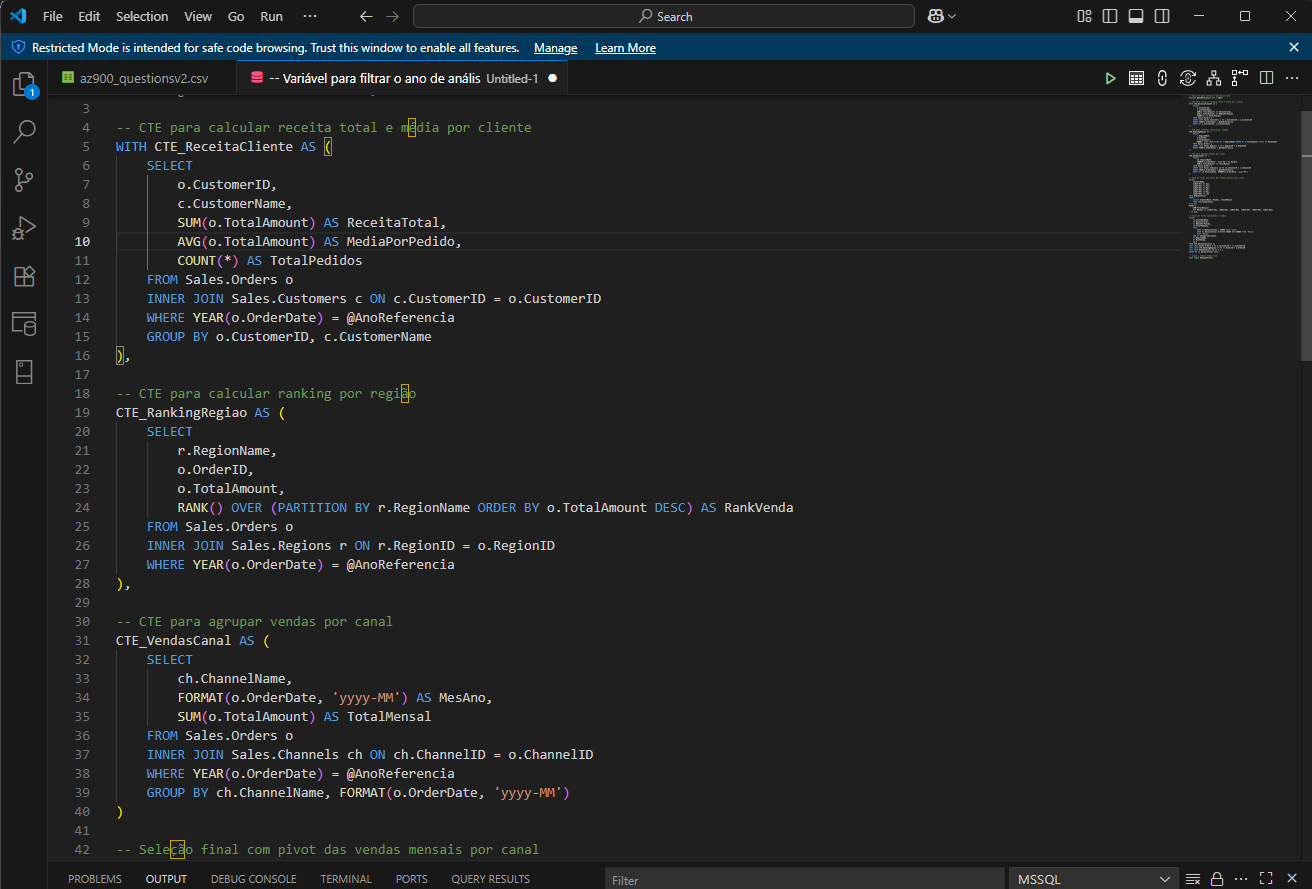Click the connected squares diagram icon
1312x889 pixels.
point(1240,78)
